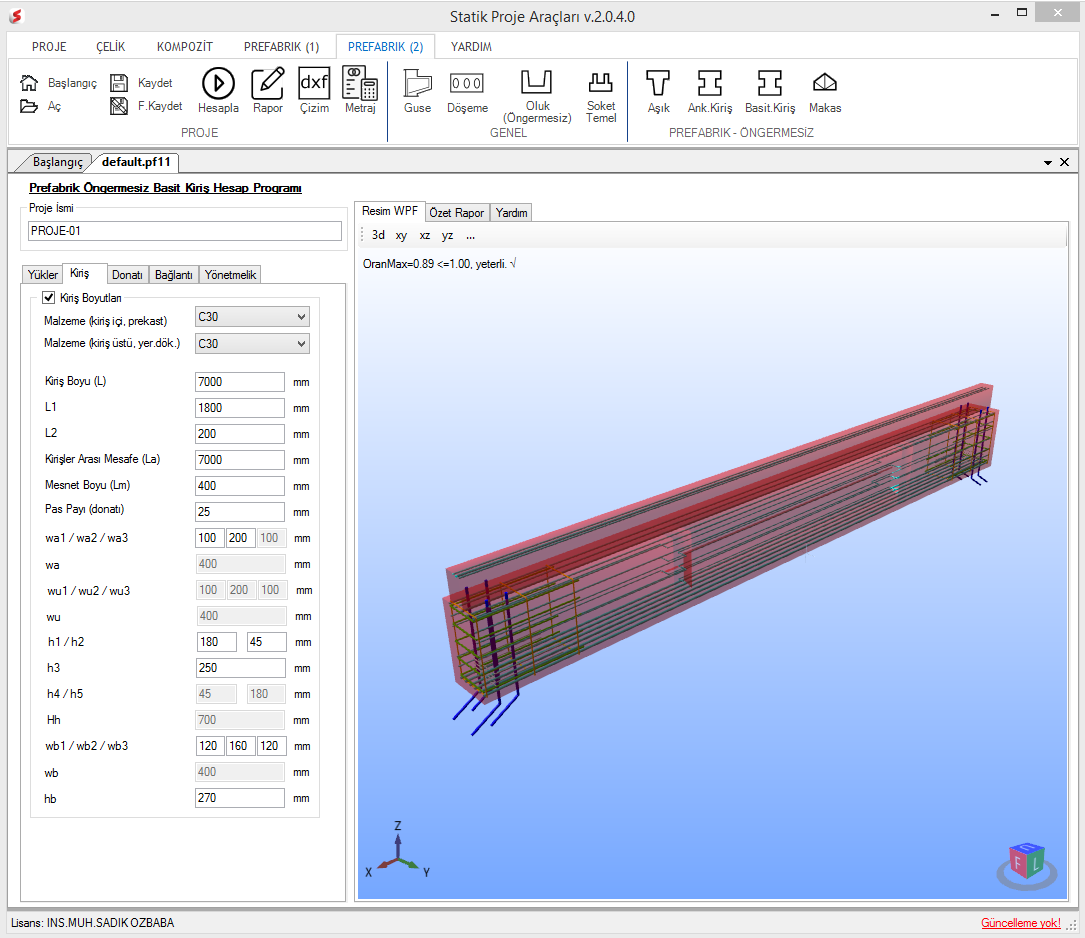Open Oluk (Öngermesiz) gutter tool

point(537,82)
